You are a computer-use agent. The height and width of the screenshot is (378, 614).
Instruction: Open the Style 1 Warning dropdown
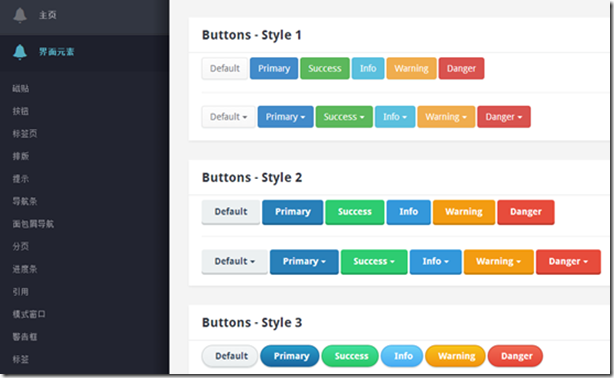coord(446,117)
